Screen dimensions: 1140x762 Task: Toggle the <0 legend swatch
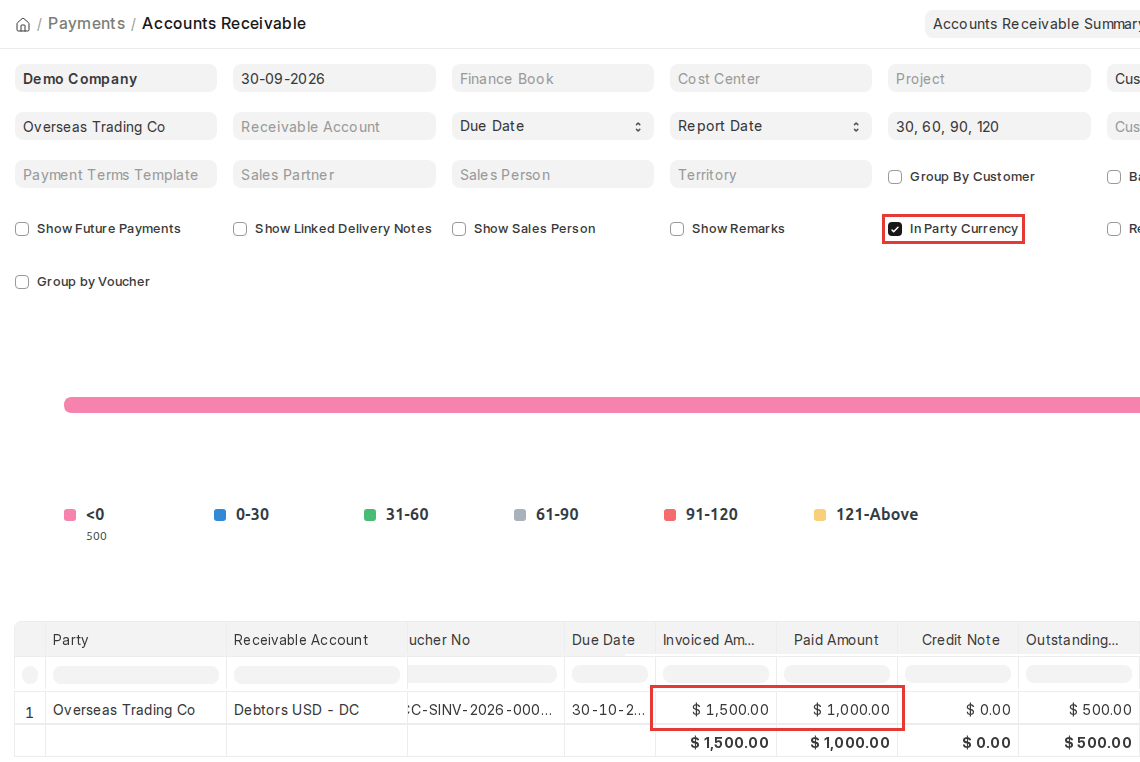coord(70,515)
